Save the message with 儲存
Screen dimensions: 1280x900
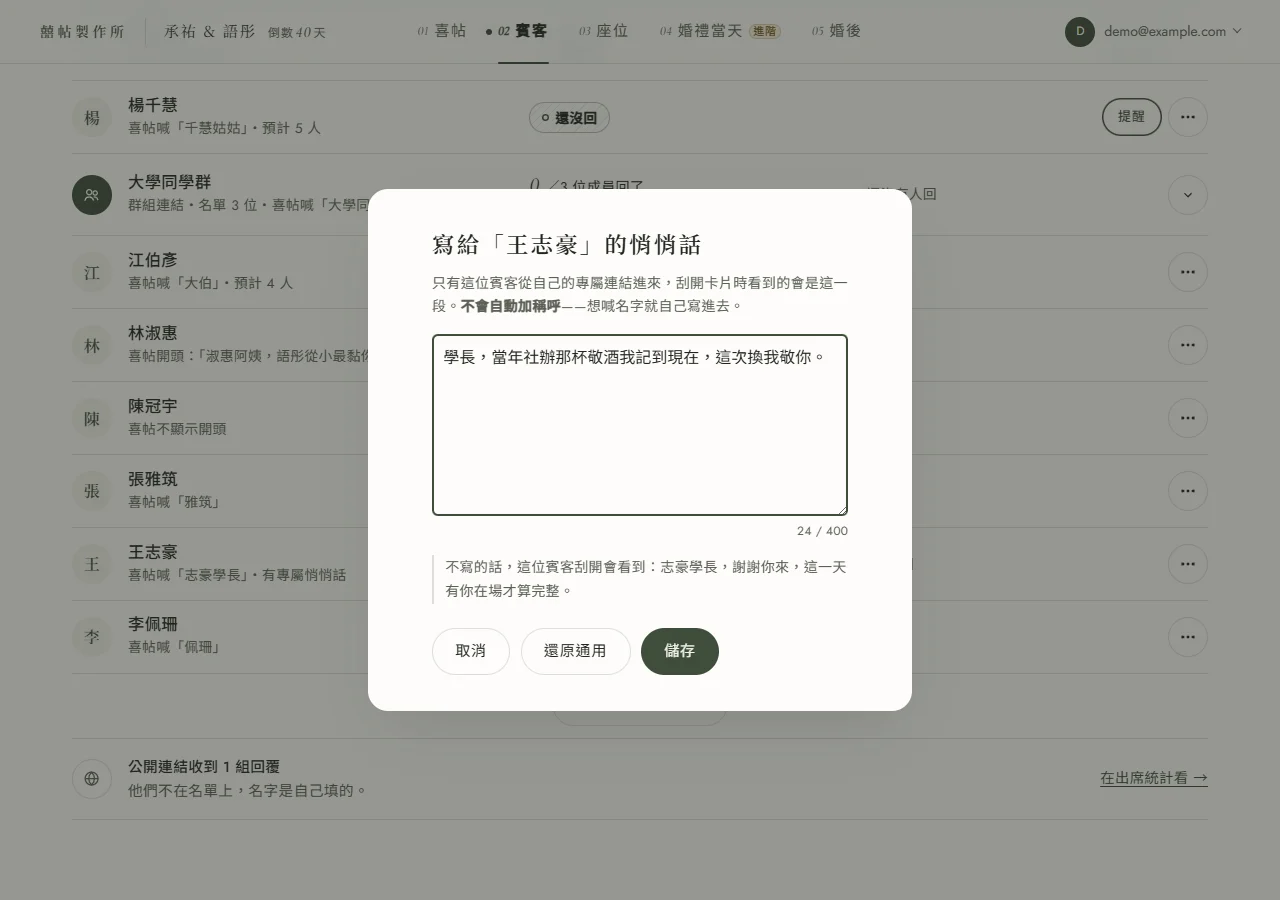point(680,651)
